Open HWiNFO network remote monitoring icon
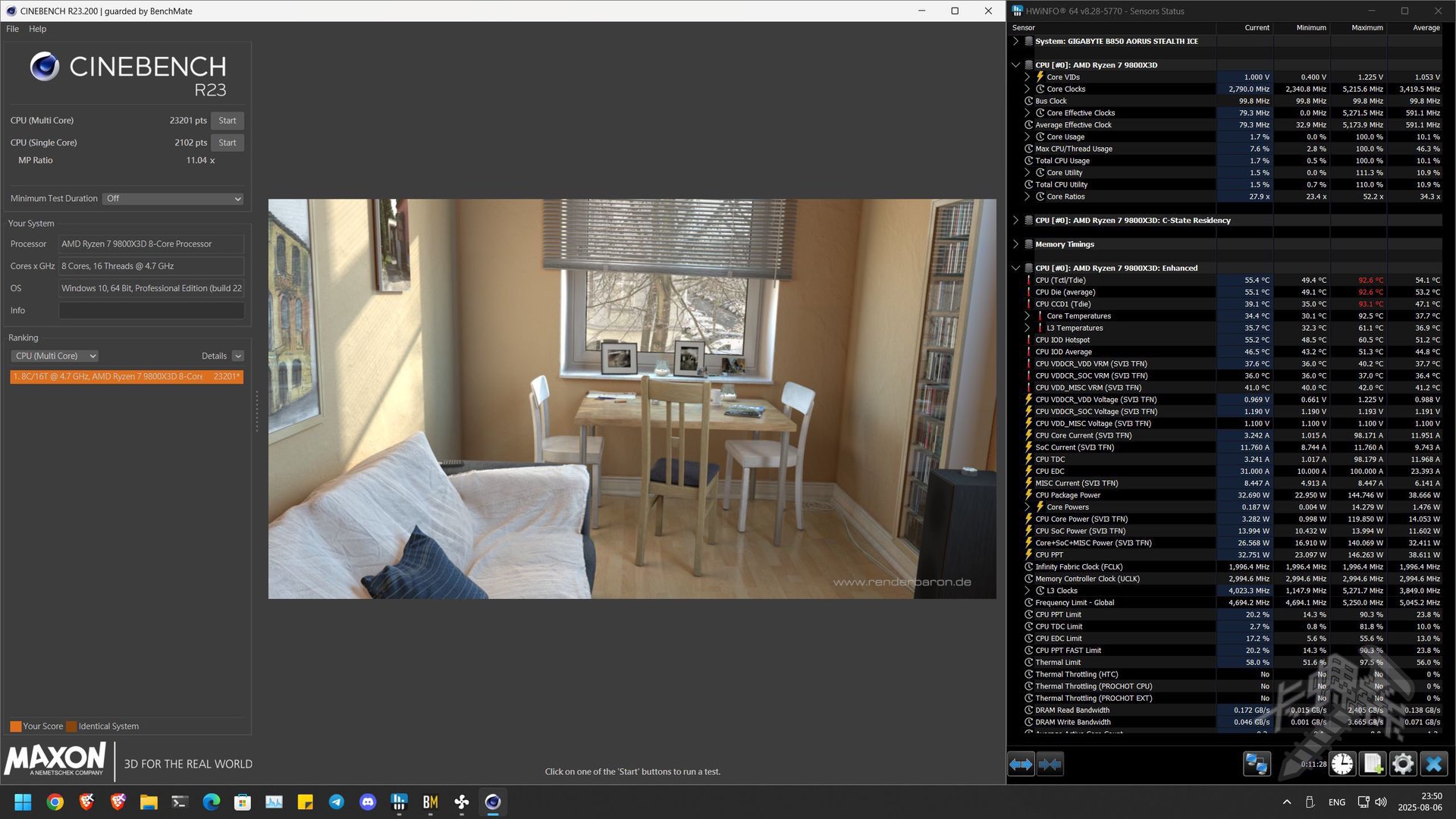The height and width of the screenshot is (819, 1456). [x=1257, y=764]
